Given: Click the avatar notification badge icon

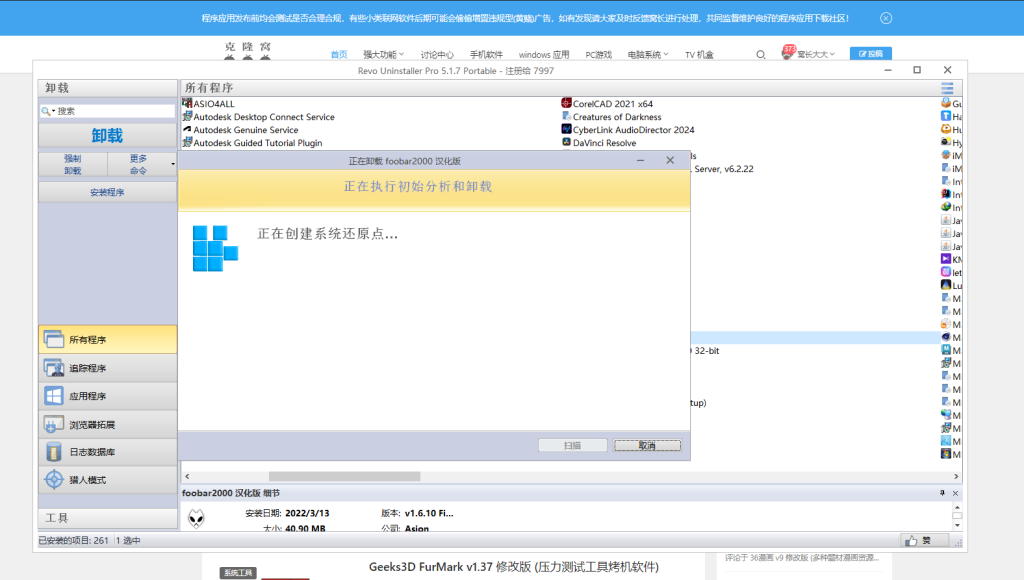Looking at the screenshot, I should [789, 52].
